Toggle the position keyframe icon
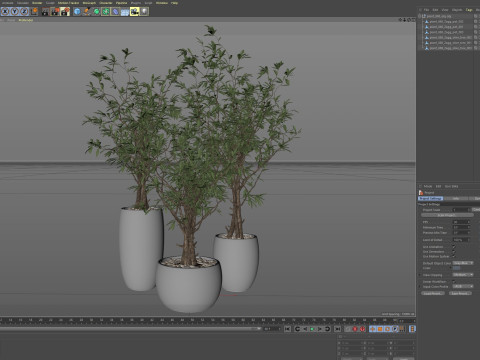480x360 pixels. [373, 329]
